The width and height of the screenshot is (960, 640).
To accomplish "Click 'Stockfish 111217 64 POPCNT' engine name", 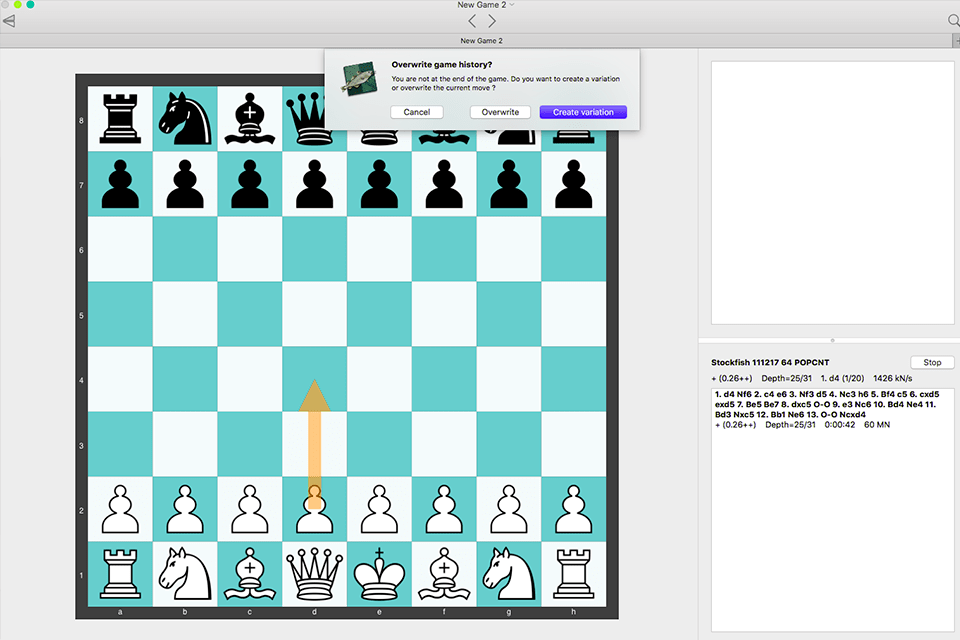I will pyautogui.click(x=770, y=363).
